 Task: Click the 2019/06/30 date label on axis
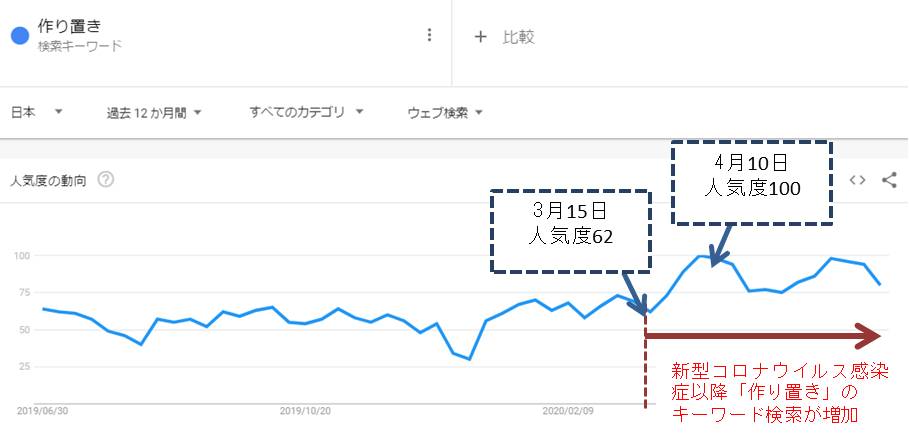(x=42, y=410)
